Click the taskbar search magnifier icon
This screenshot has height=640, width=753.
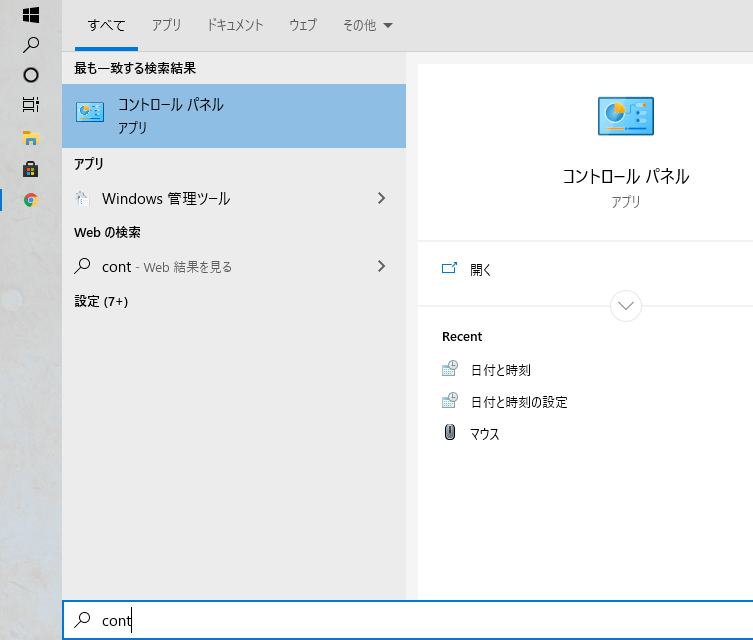pyautogui.click(x=31, y=45)
